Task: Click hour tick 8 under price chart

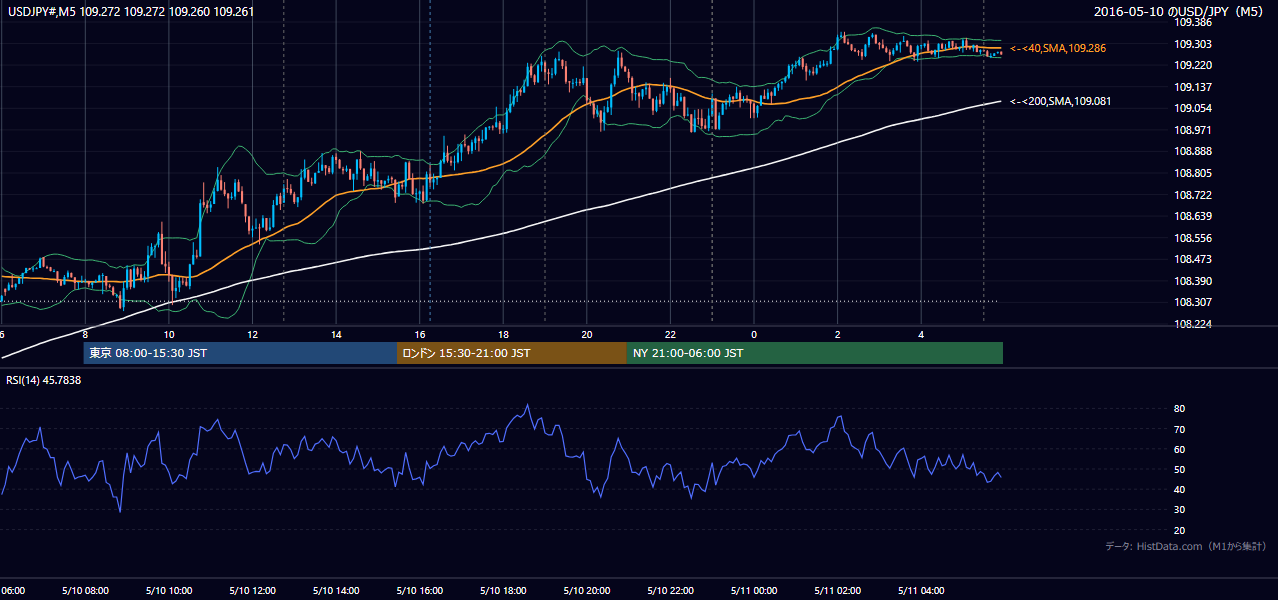Action: click(x=85, y=335)
